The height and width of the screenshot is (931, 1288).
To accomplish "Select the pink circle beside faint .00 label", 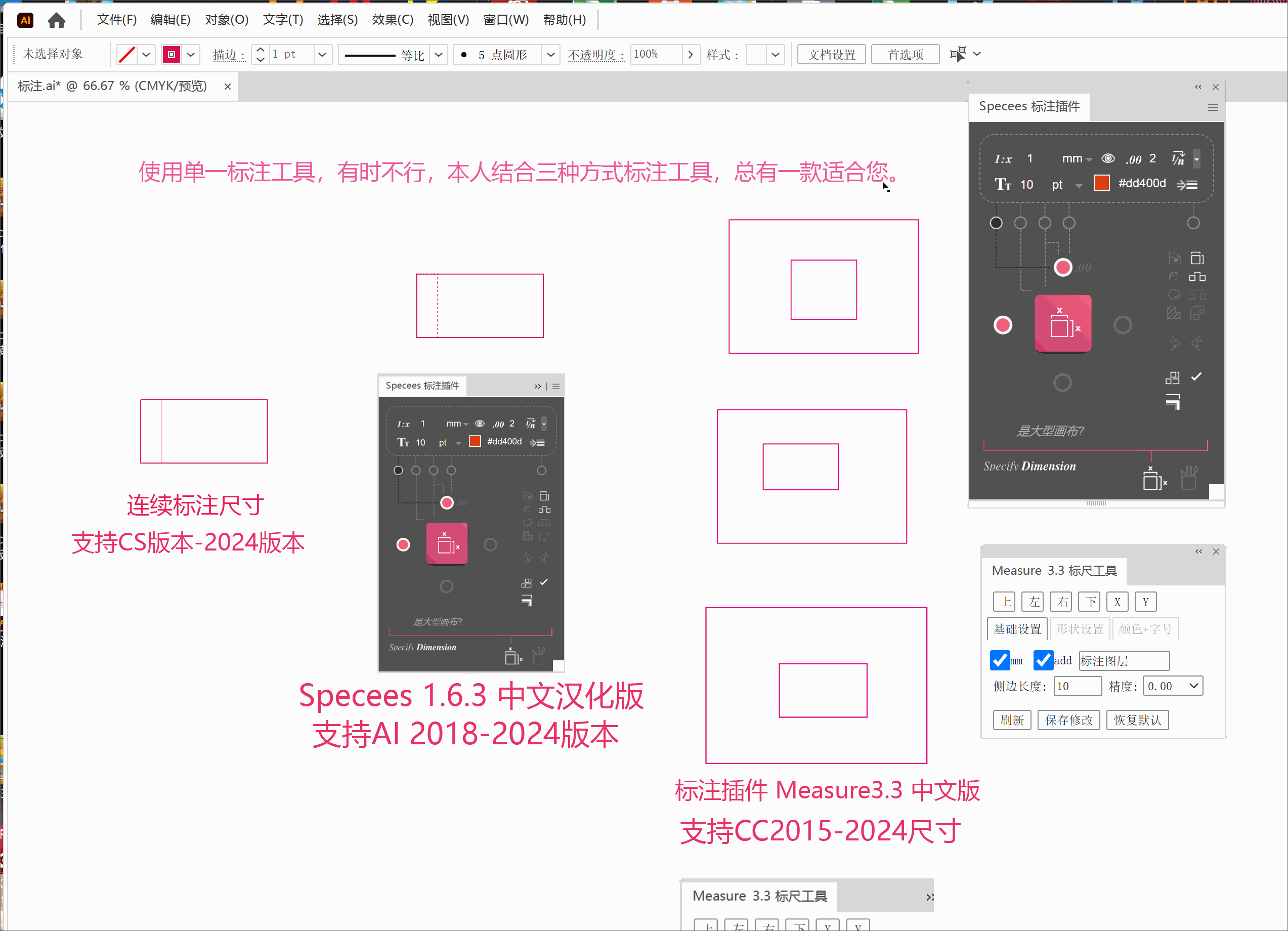I will pyautogui.click(x=1062, y=268).
